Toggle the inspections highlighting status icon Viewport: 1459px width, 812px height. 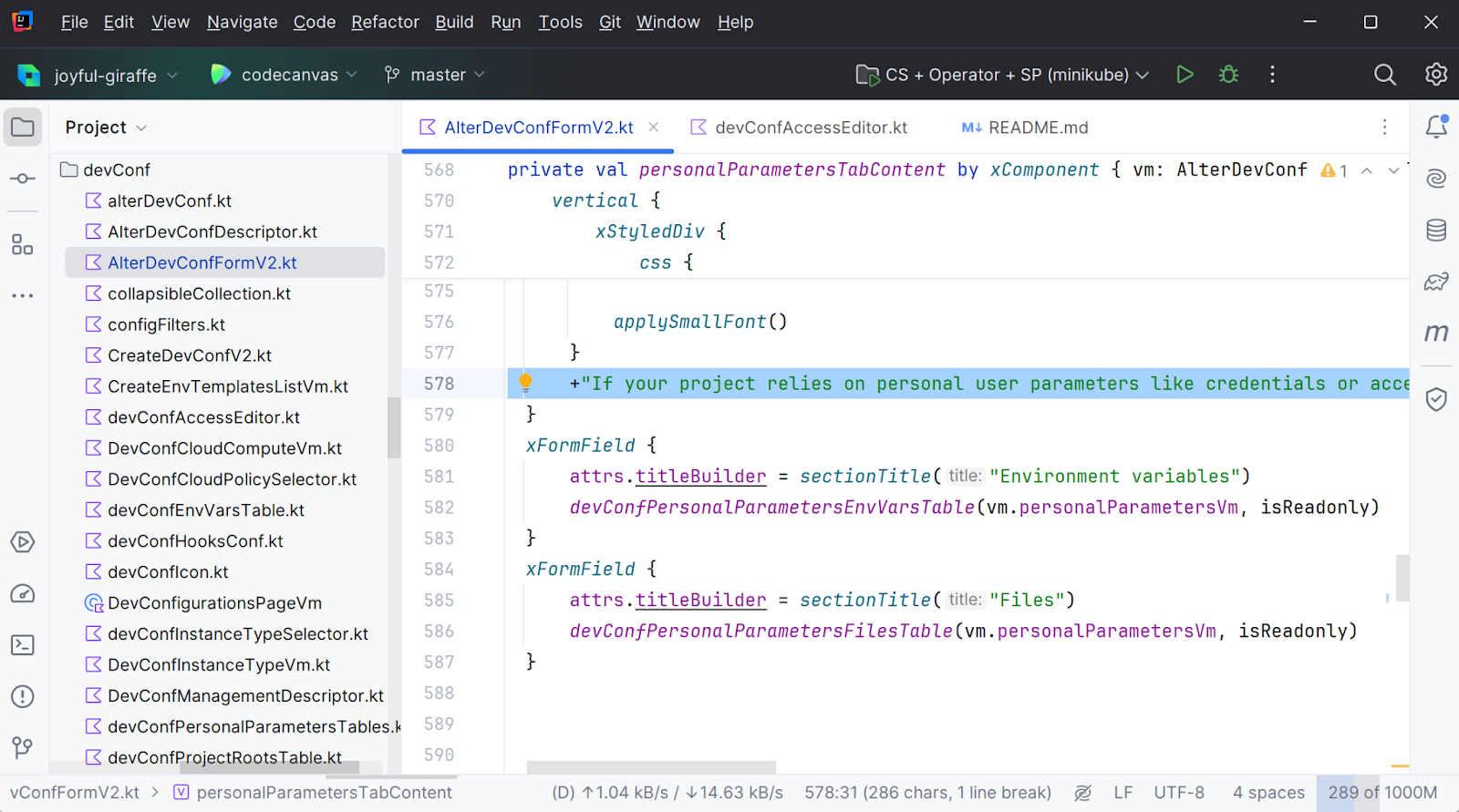coord(1082,793)
